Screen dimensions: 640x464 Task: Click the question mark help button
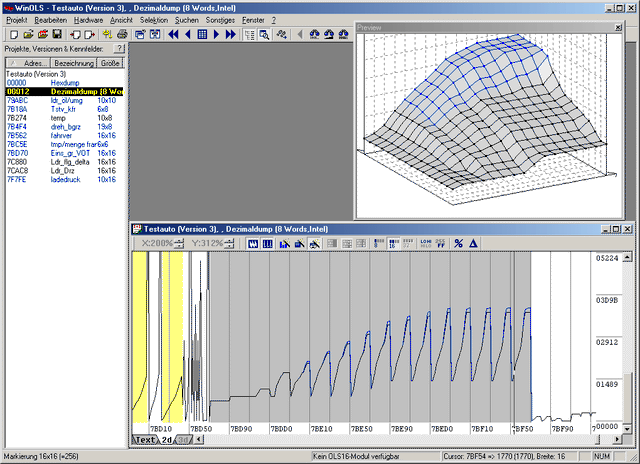(119, 48)
